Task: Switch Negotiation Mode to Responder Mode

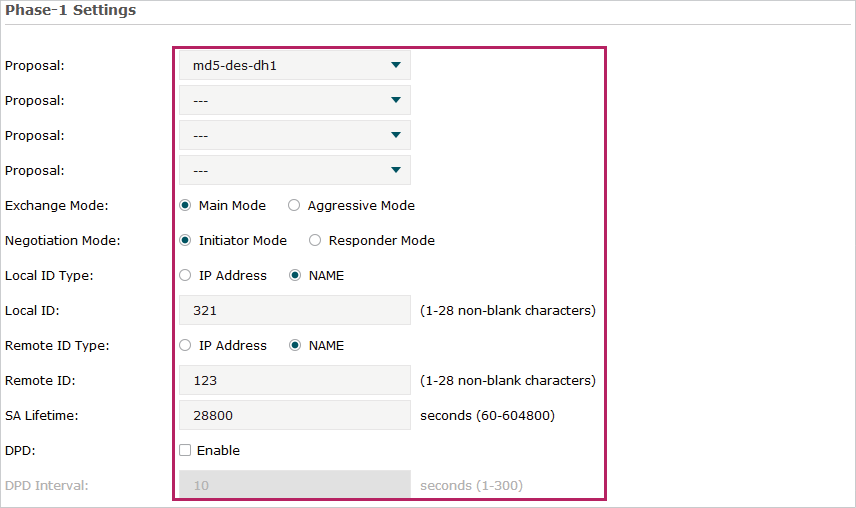Action: click(x=315, y=241)
